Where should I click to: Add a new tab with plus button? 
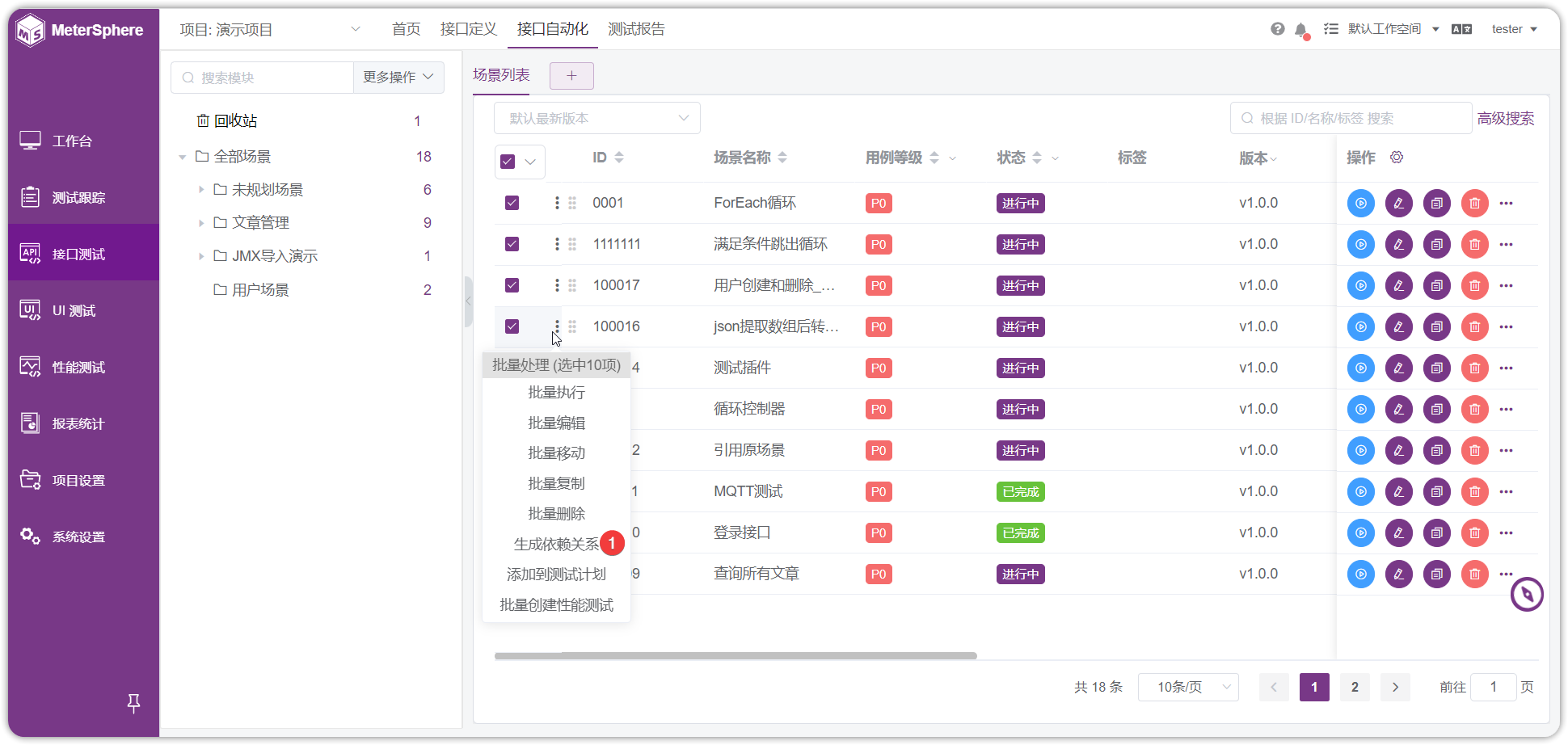[x=571, y=76]
